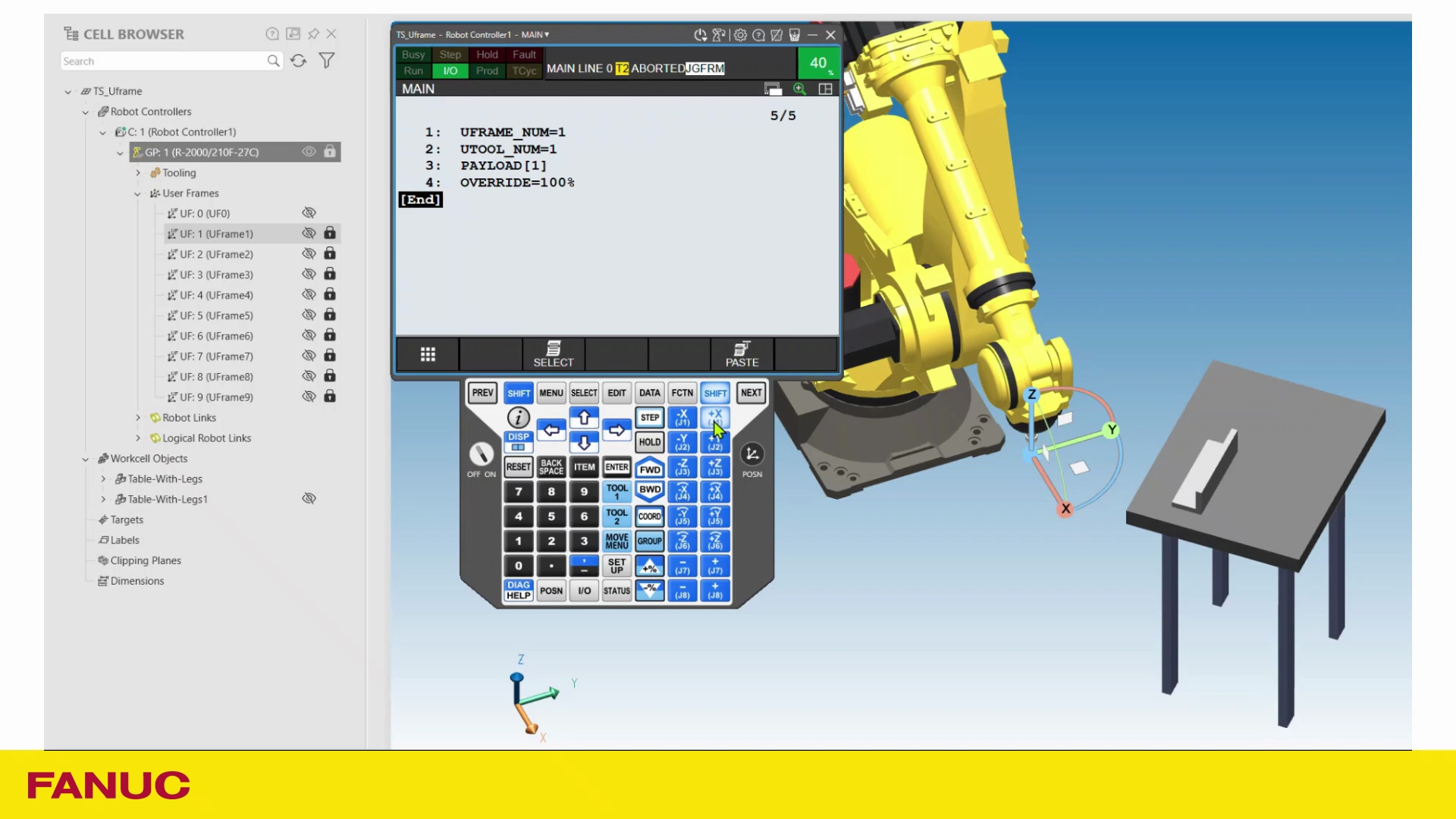The height and width of the screenshot is (819, 1456).
Task: Click the right arrow pendant key
Action: pos(617,430)
